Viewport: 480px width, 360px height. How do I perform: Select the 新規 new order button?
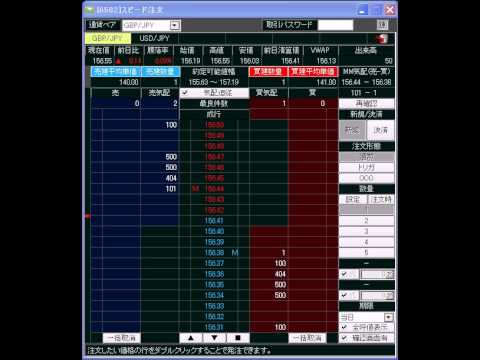pyautogui.click(x=352, y=130)
